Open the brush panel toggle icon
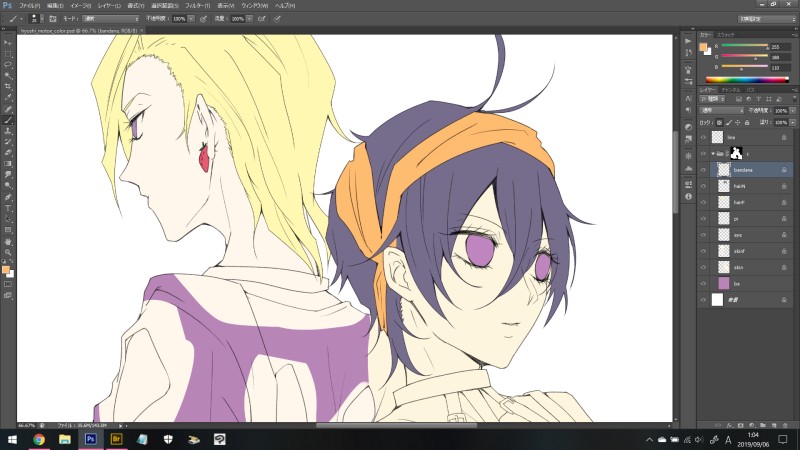The image size is (800, 450). point(53,19)
